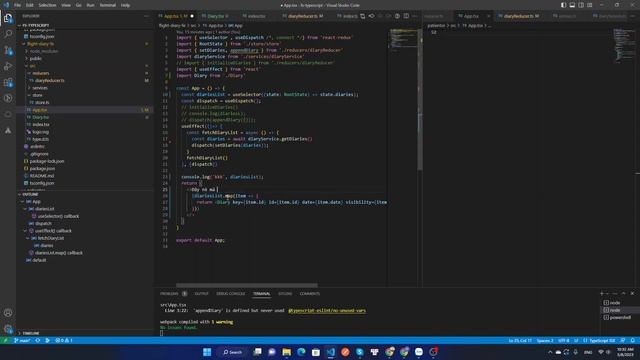Select powershell terminal in the terminal list
Viewport: 640px width, 360px height.
click(620, 317)
